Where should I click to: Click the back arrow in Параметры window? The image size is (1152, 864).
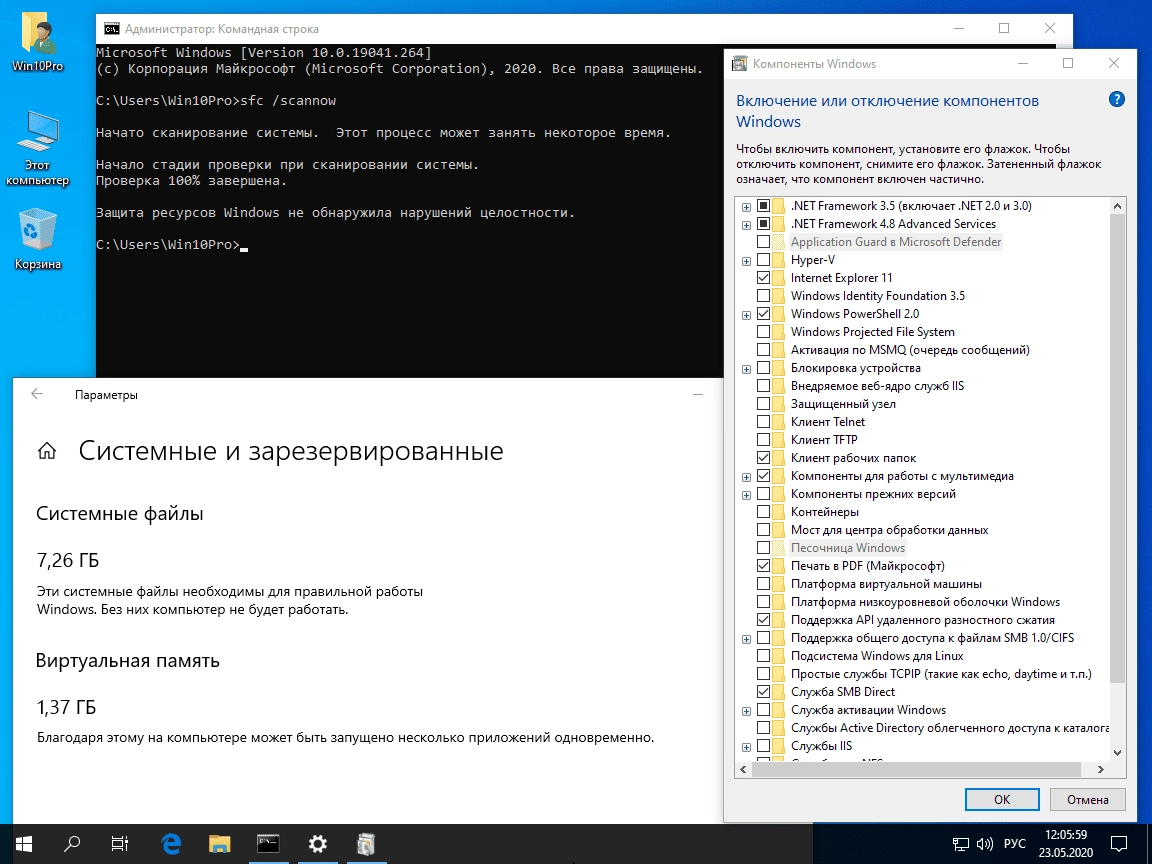(37, 395)
